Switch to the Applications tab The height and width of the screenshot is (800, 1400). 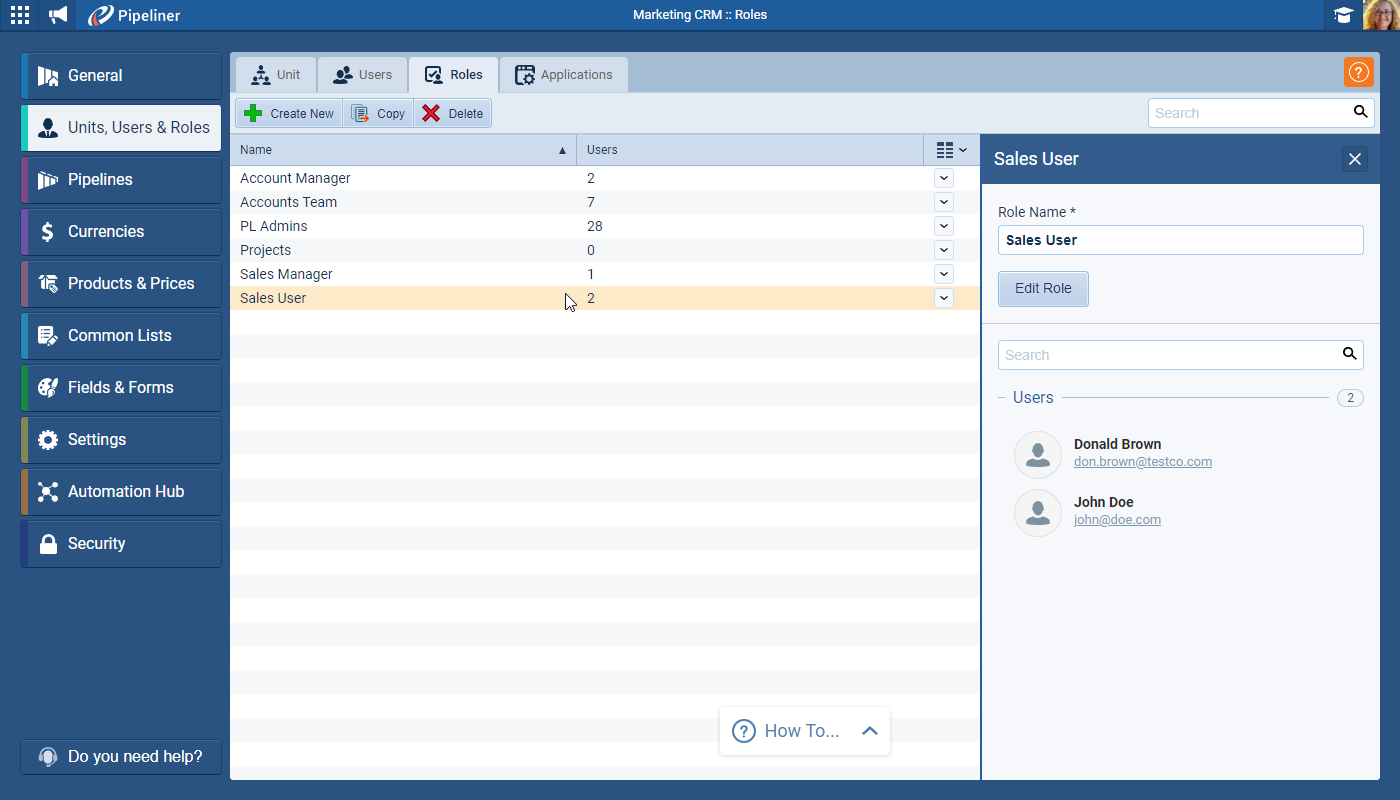point(563,75)
